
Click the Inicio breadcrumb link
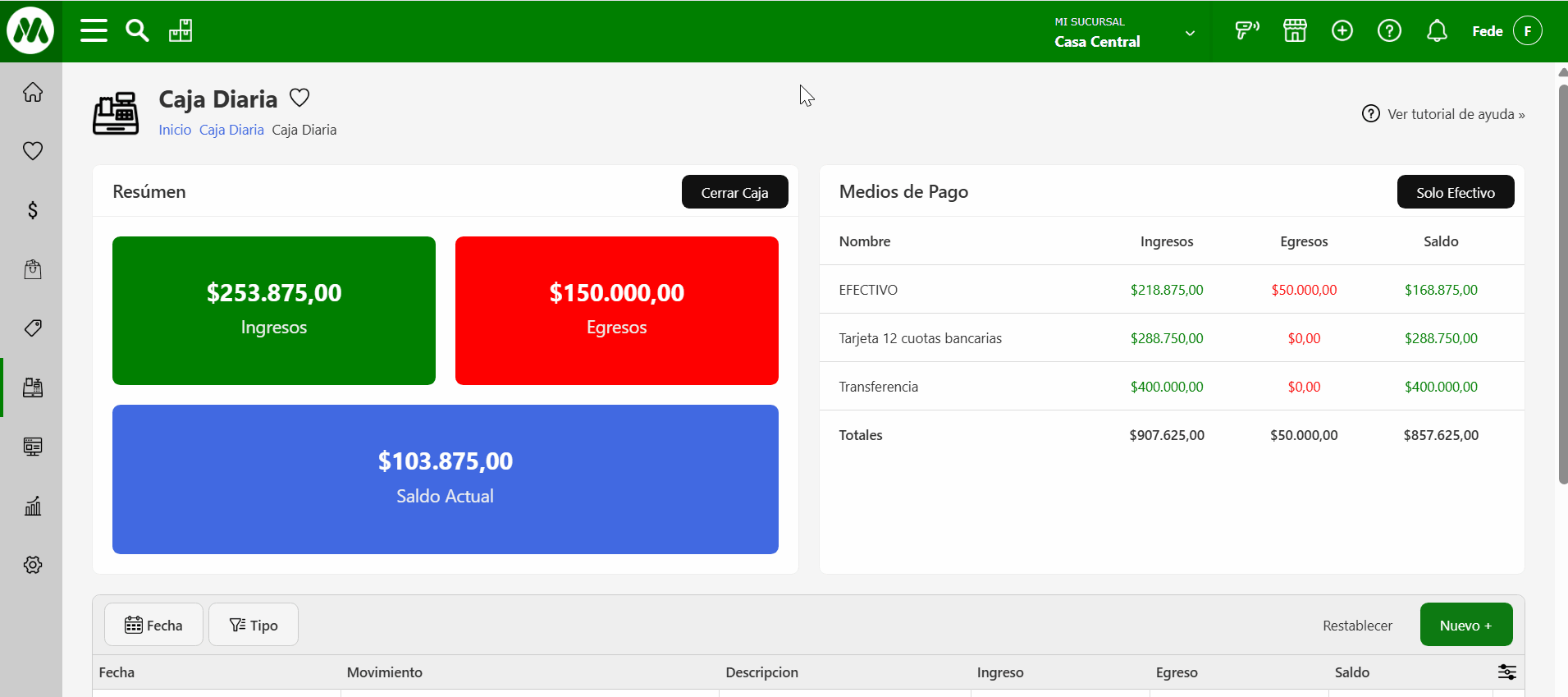click(x=175, y=130)
